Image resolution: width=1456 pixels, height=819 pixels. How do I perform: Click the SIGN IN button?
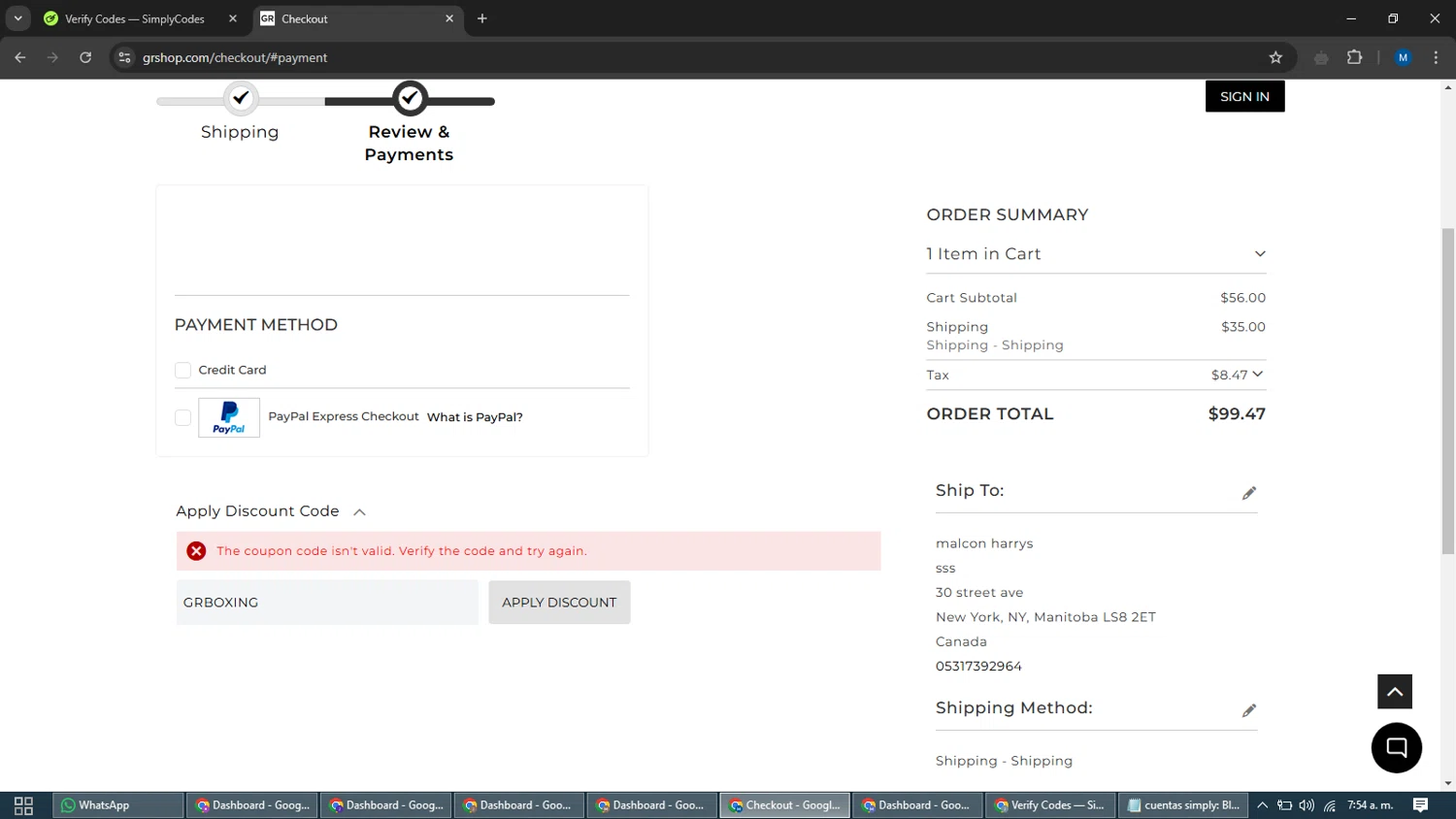1244,96
